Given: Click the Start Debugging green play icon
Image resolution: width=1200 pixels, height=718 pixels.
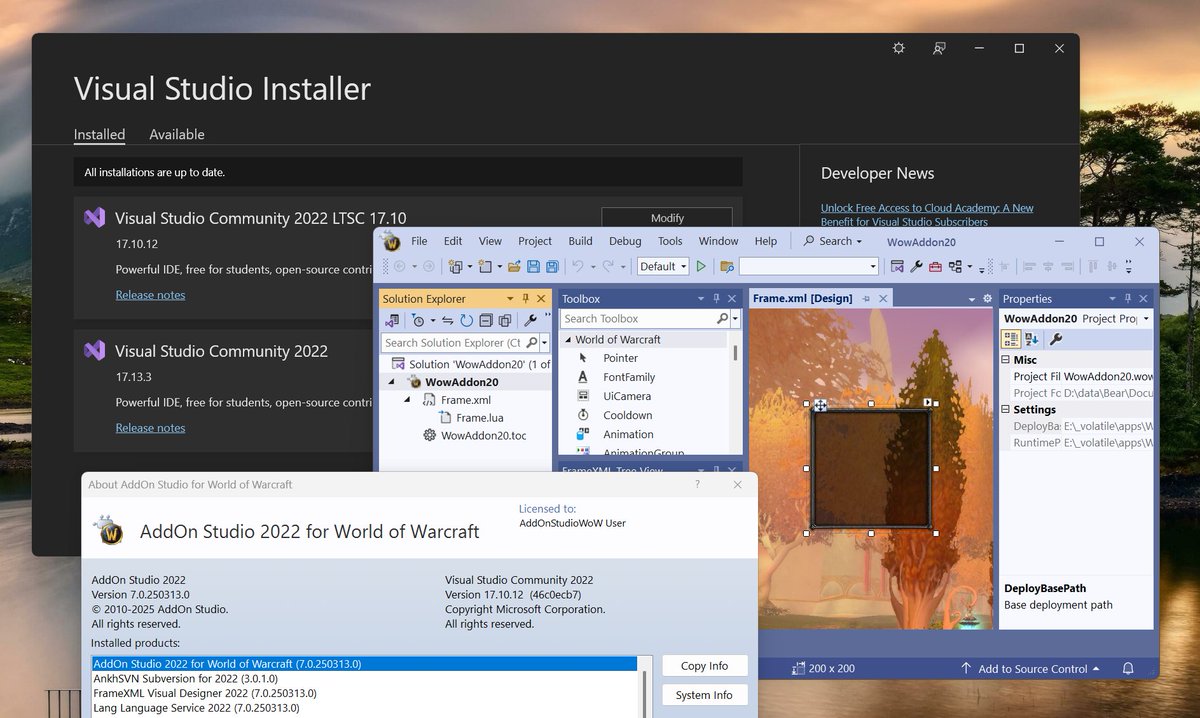Looking at the screenshot, I should pos(701,266).
